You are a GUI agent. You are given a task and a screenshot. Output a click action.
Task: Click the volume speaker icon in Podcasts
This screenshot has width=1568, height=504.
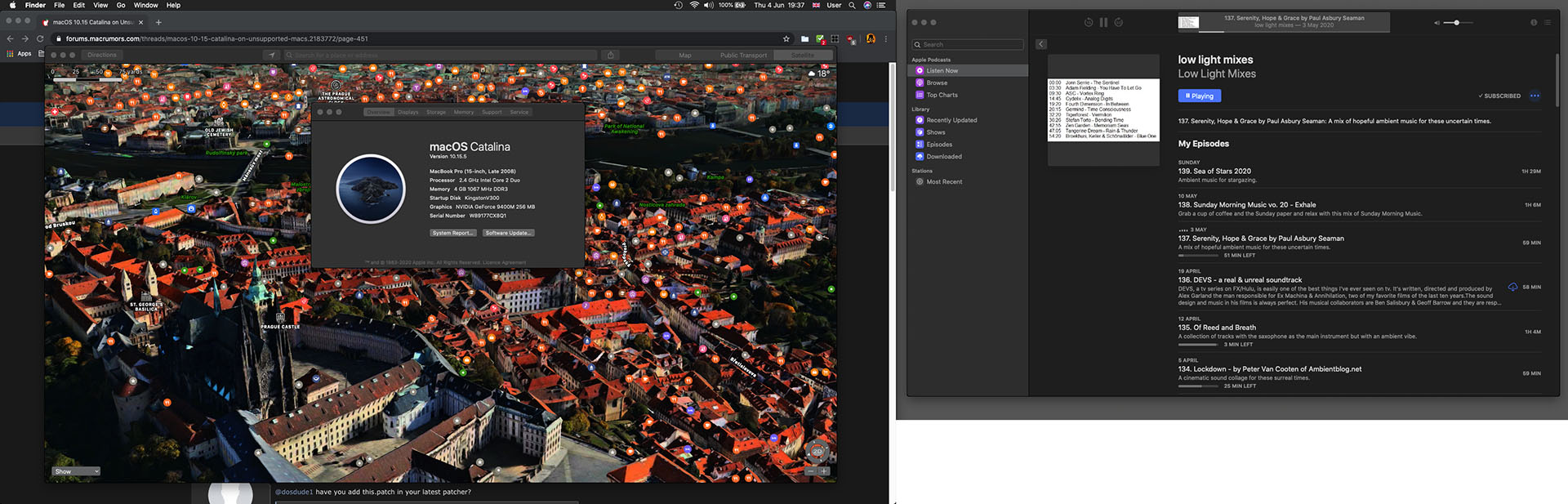[x=1437, y=23]
